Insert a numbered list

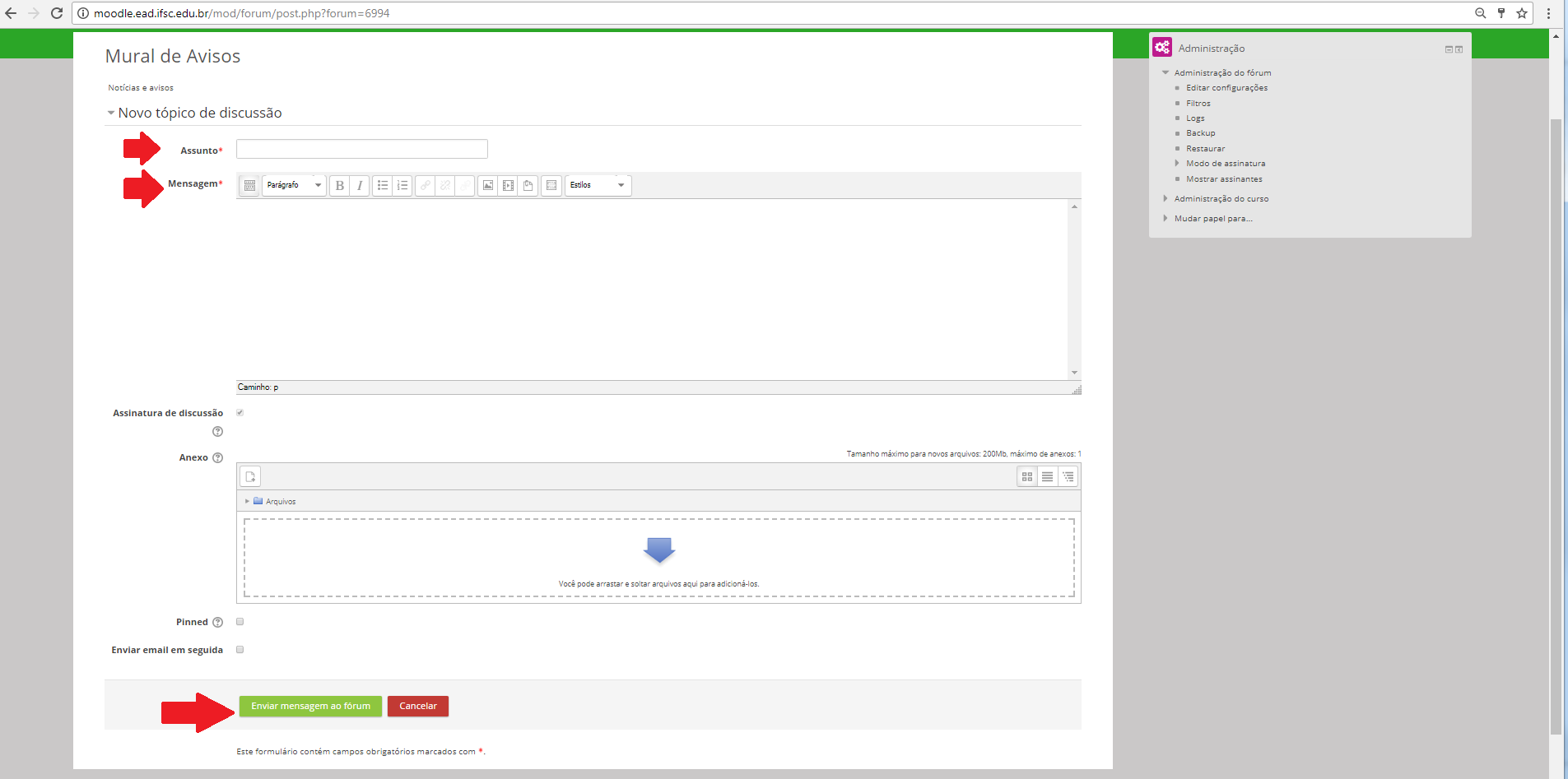[x=402, y=186]
